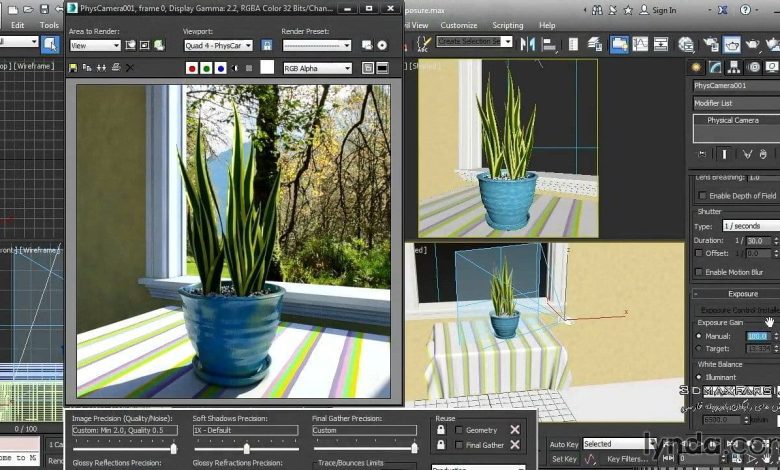Click the Save Image icon in render window
The height and width of the screenshot is (470, 780).
(73, 68)
